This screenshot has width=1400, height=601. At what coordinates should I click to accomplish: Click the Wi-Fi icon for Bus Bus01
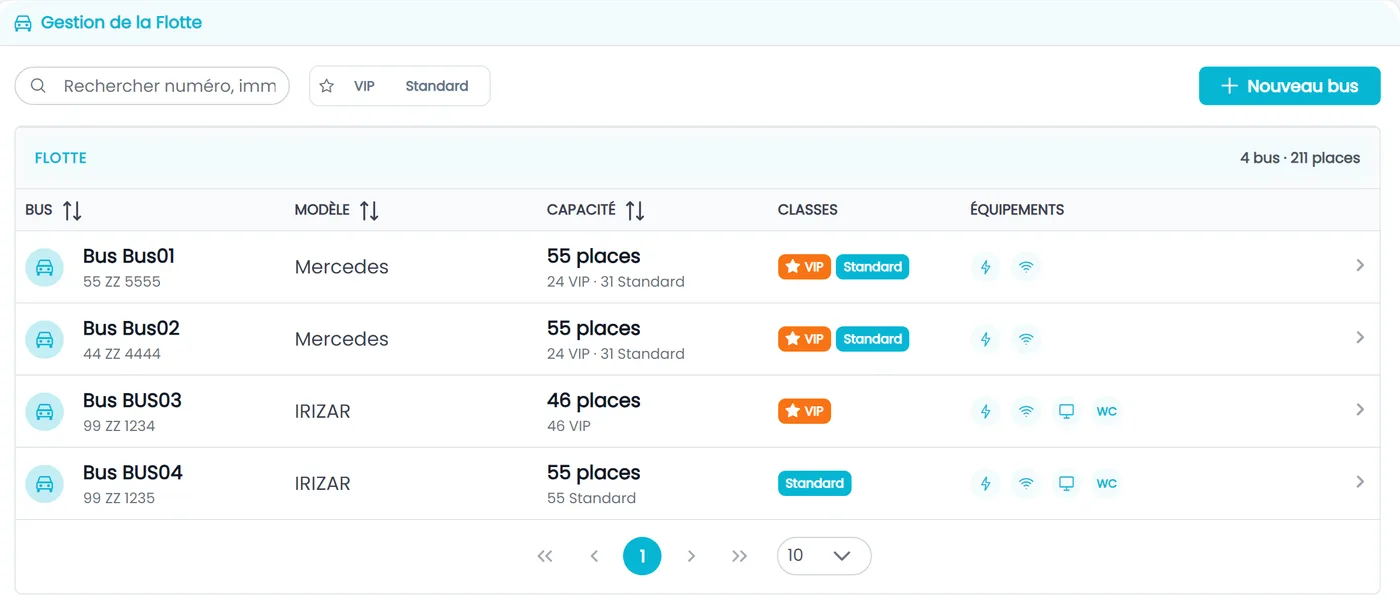[x=1026, y=267]
